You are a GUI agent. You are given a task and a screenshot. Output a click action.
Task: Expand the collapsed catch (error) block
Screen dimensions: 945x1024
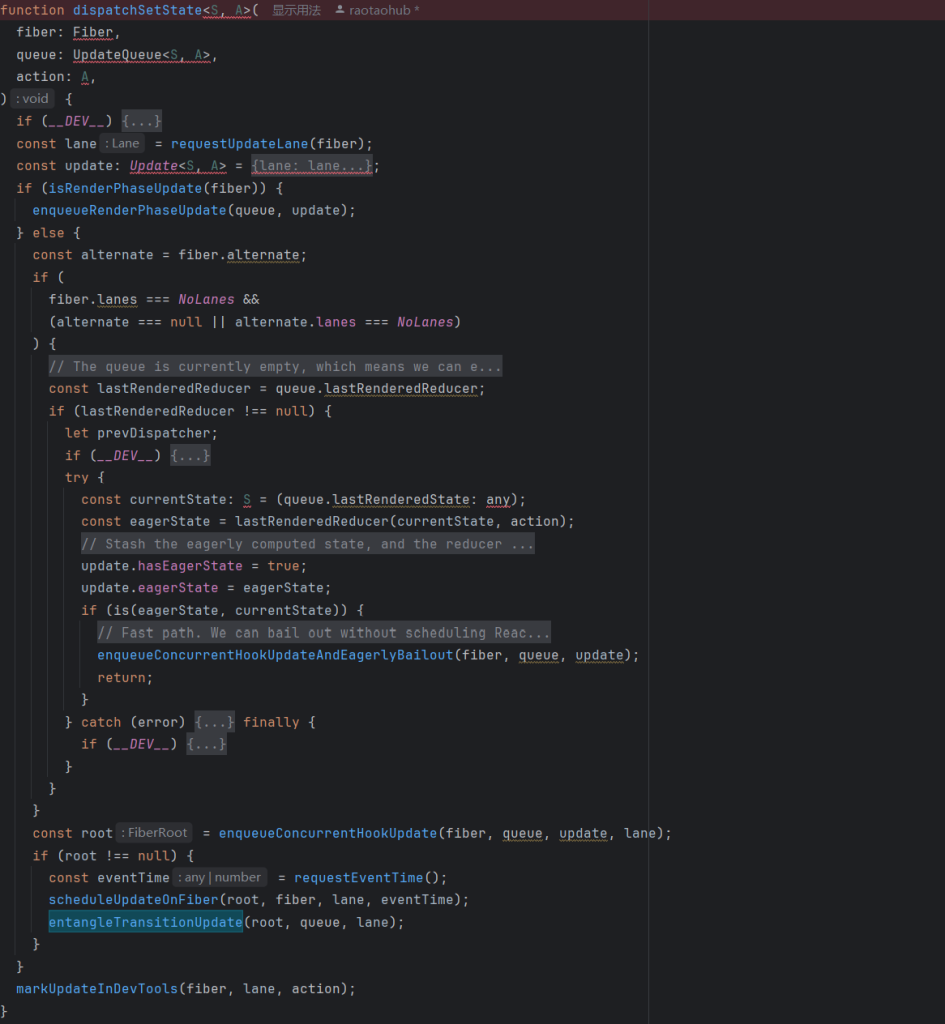click(213, 721)
